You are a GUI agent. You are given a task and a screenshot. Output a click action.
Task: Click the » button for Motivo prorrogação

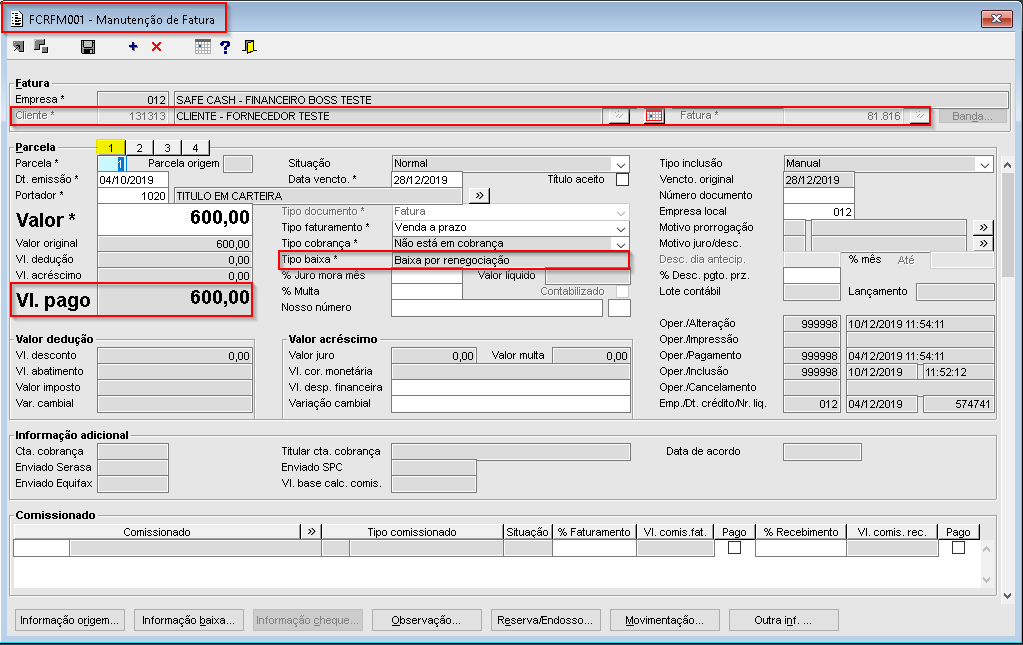(x=983, y=228)
